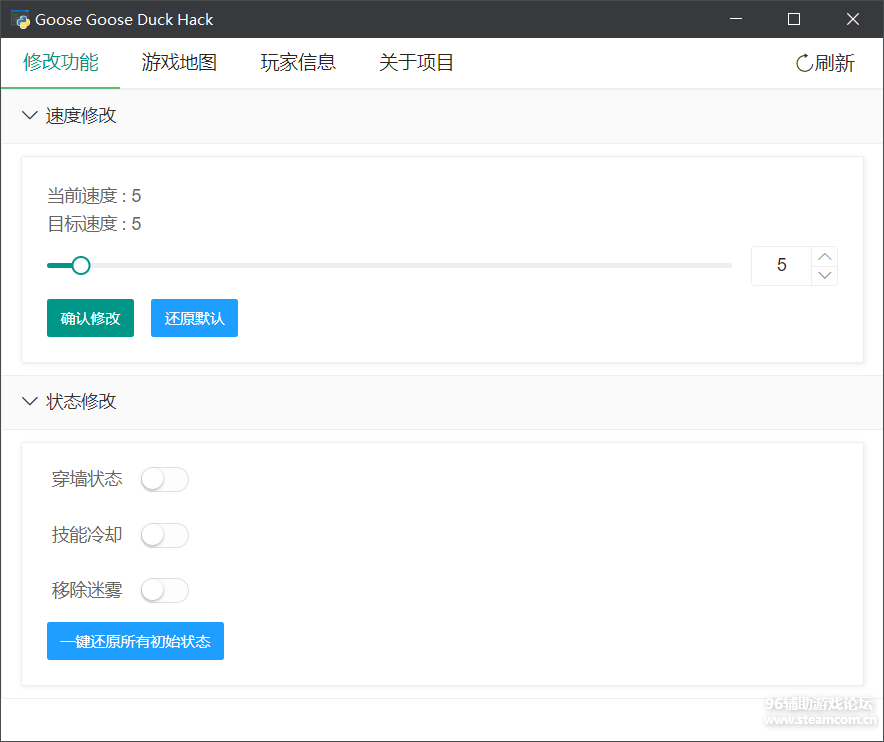
Task: Click speed value down arrow
Action: coord(824,275)
